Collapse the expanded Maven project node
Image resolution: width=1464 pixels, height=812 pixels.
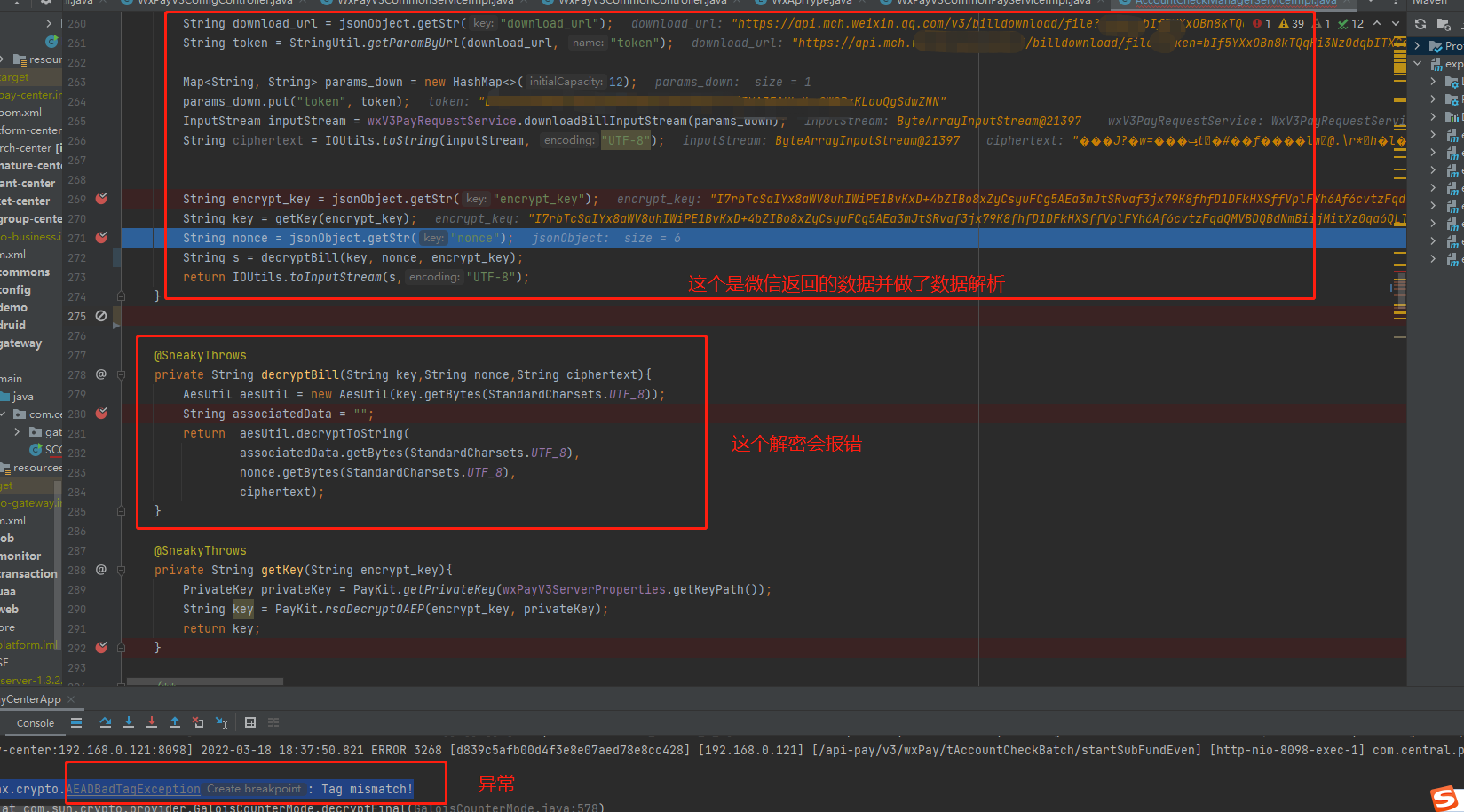(x=1417, y=64)
